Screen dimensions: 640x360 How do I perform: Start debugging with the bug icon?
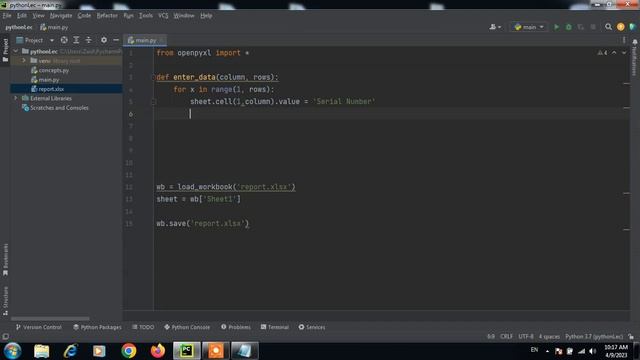pyautogui.click(x=569, y=27)
